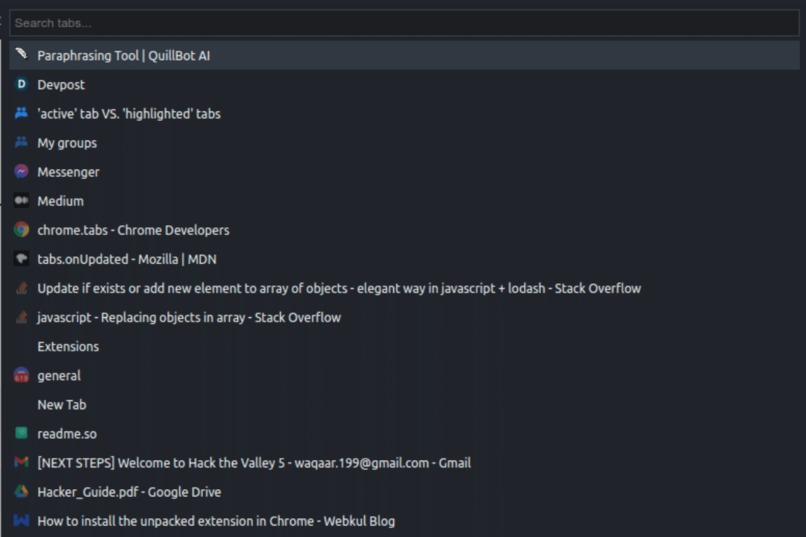Click the Gmail favicon beside NEXT STEPS
806x537 pixels.
(x=21, y=462)
